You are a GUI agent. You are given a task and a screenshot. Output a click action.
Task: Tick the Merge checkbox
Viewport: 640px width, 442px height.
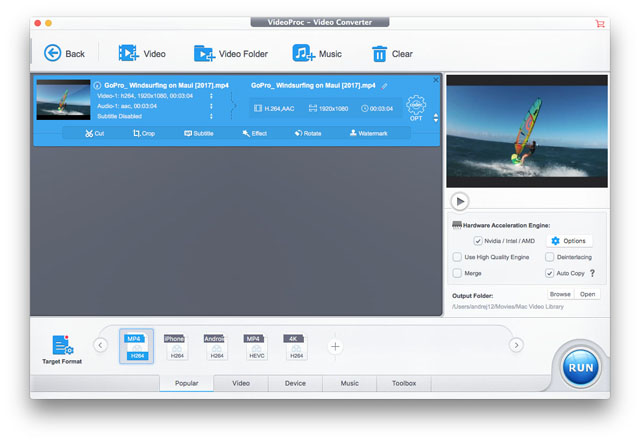pyautogui.click(x=457, y=273)
